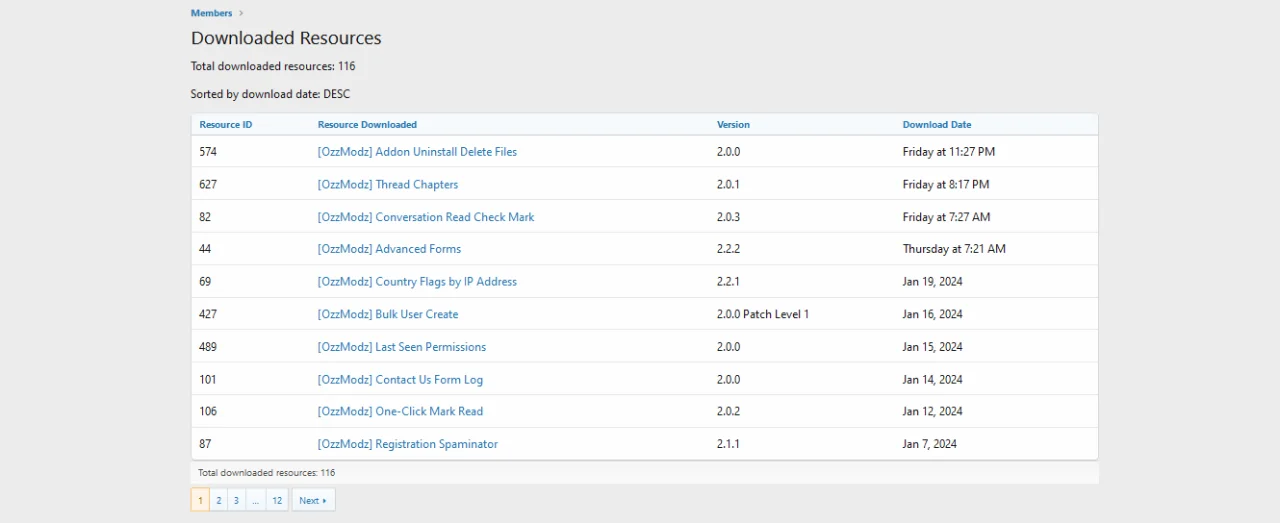Open the Thread Chapters resource link
The height and width of the screenshot is (523, 1280).
(387, 184)
